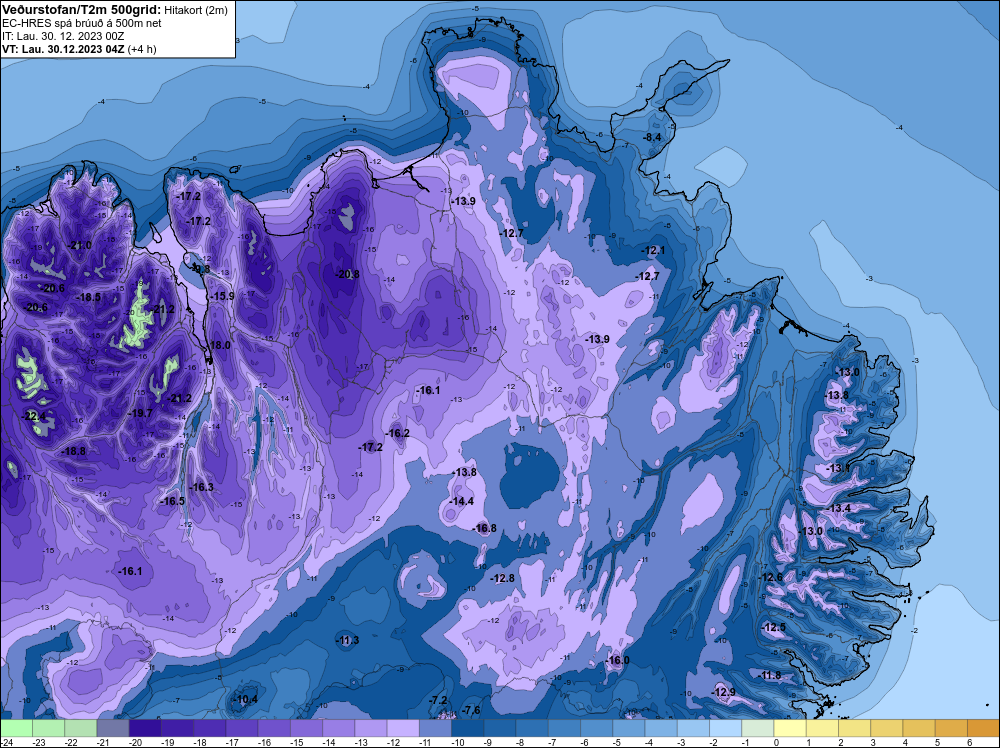Click the -15.9 temperature reading
The height and width of the screenshot is (748, 1000).
tap(223, 297)
